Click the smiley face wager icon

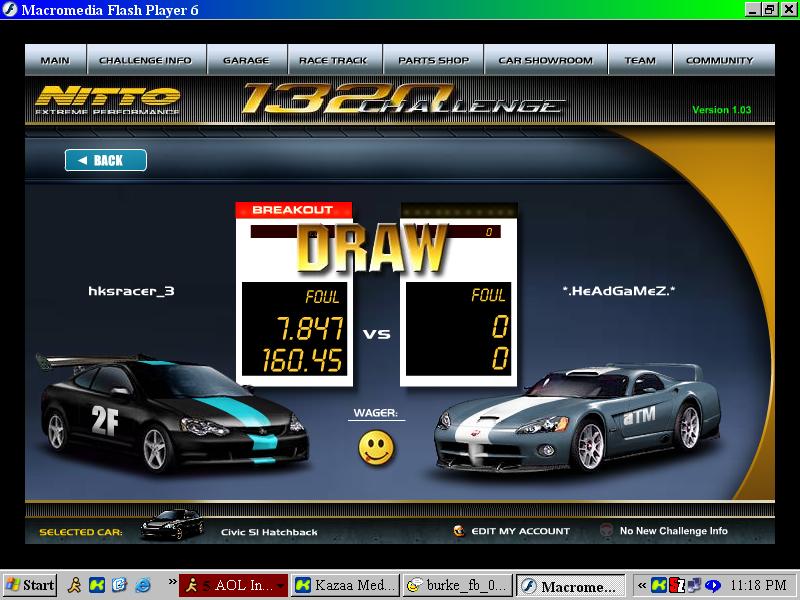[376, 447]
